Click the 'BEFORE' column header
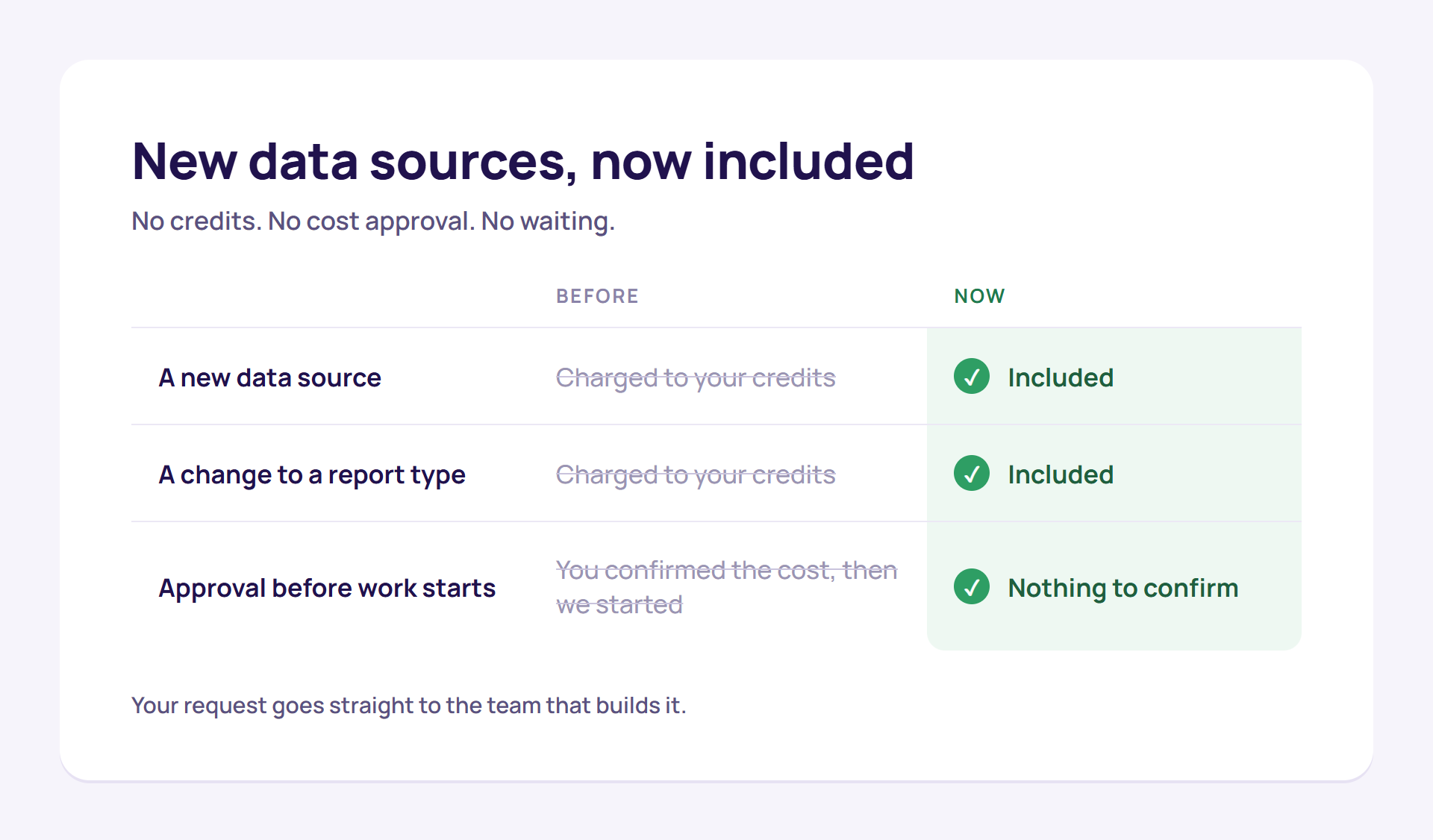 [597, 296]
